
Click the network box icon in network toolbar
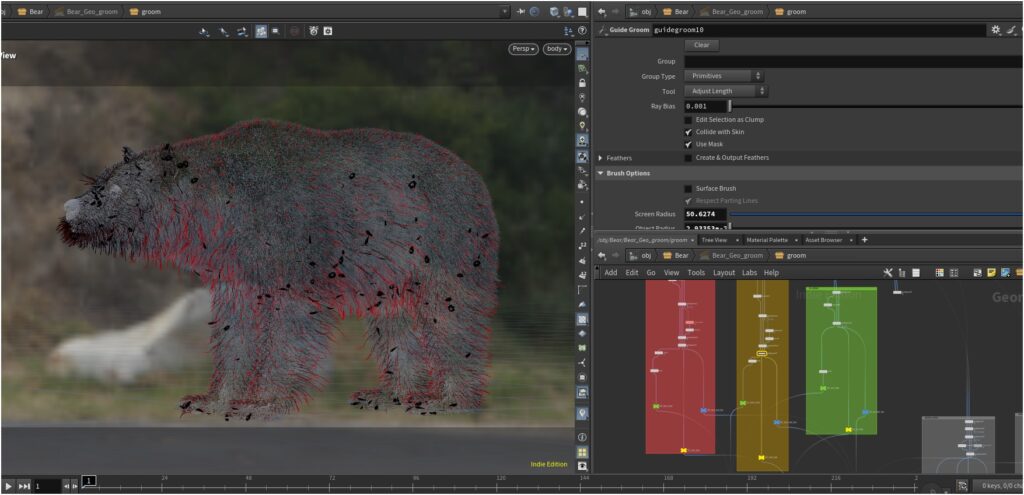tap(978, 272)
